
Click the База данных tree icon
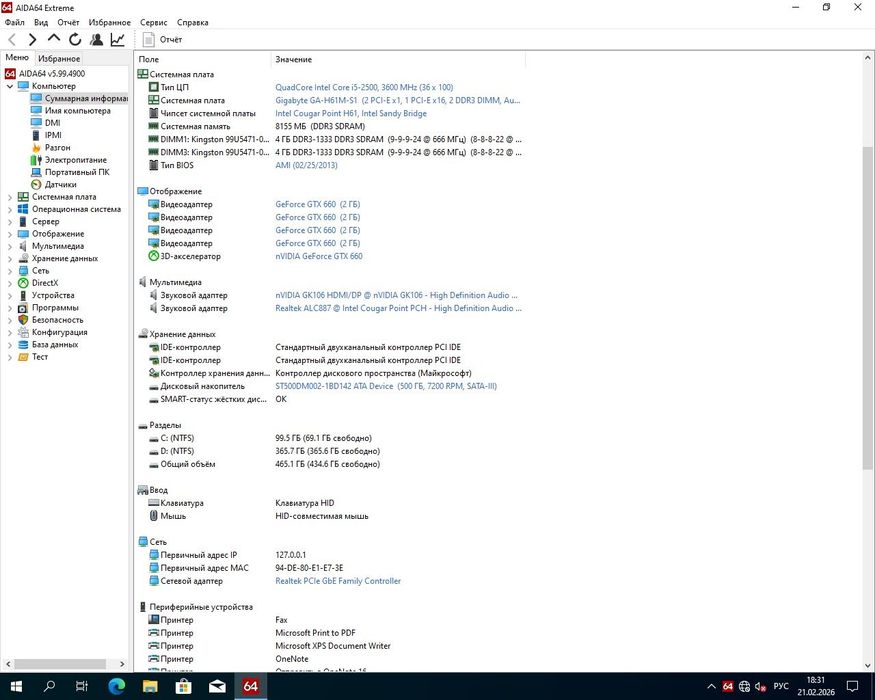(x=23, y=344)
